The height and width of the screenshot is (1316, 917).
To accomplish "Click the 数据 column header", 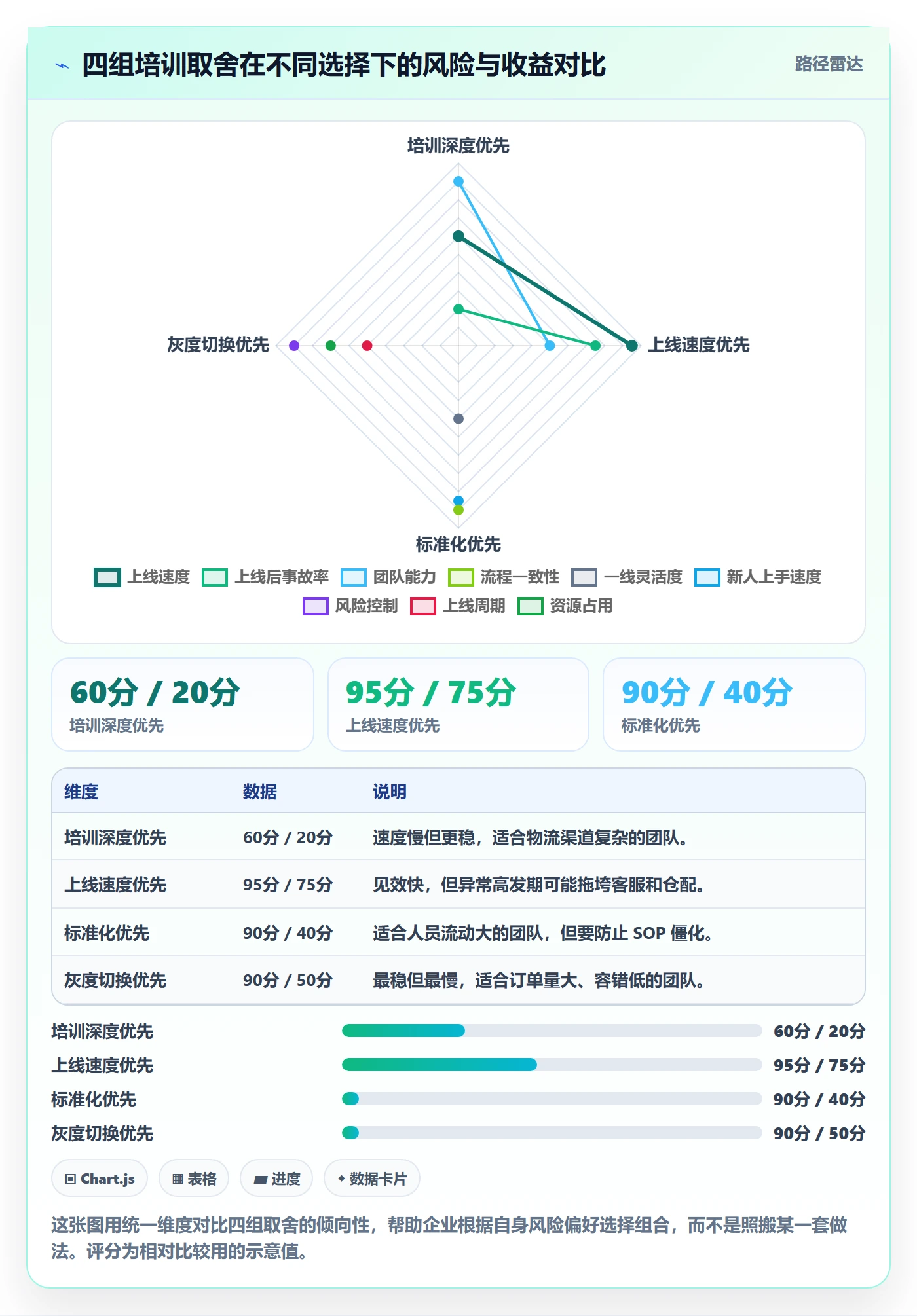I will (x=260, y=792).
